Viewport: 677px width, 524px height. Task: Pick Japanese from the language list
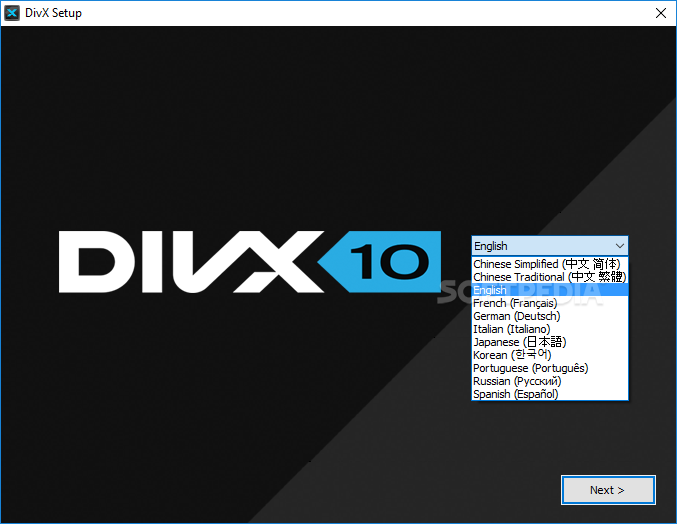tap(550, 342)
